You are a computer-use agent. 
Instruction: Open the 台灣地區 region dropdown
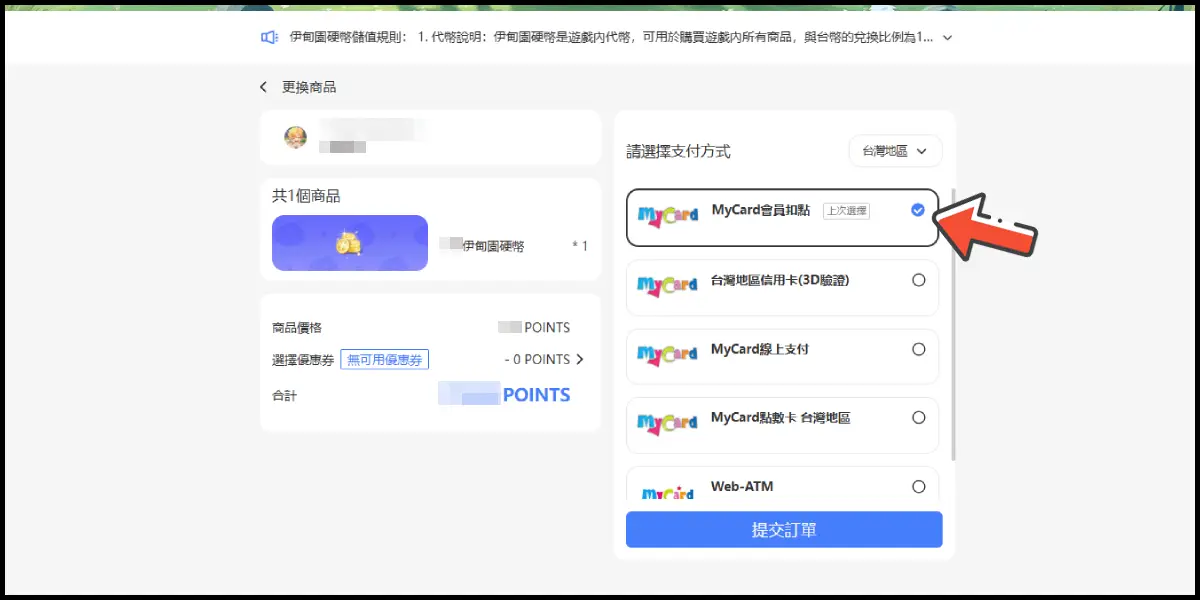click(895, 151)
